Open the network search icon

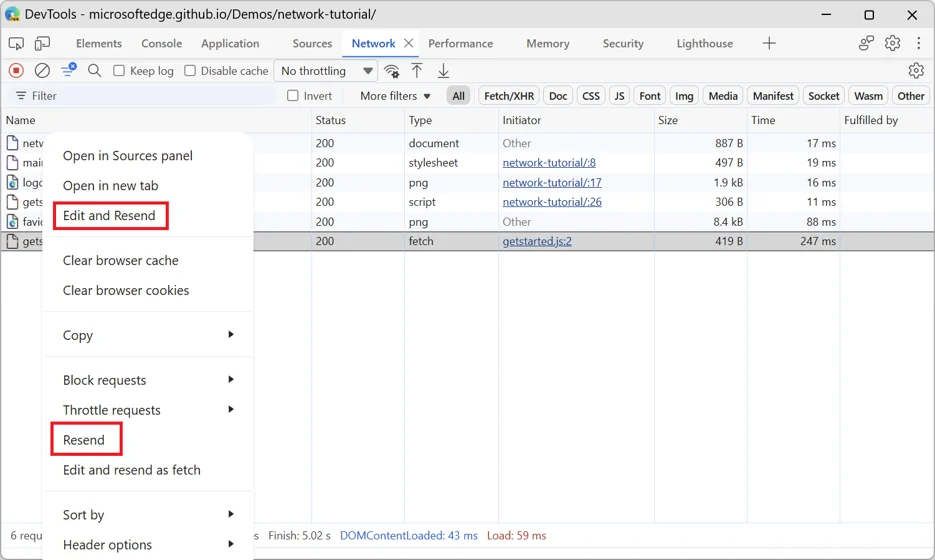[x=94, y=71]
